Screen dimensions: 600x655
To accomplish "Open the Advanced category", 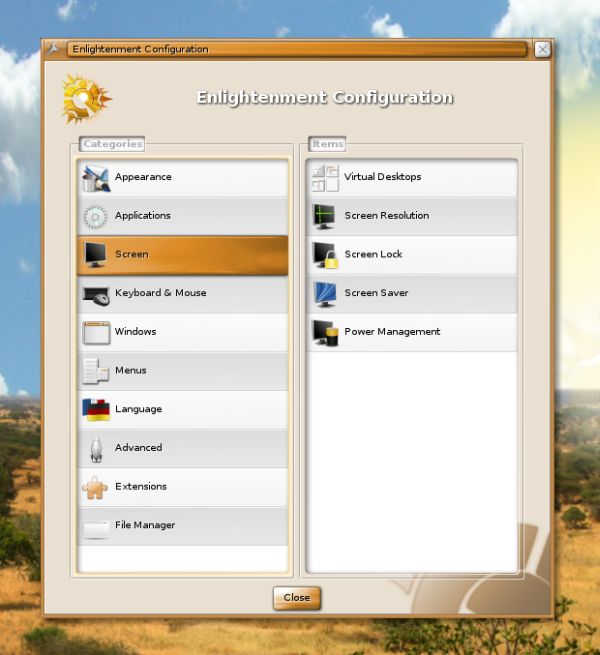I will point(183,448).
